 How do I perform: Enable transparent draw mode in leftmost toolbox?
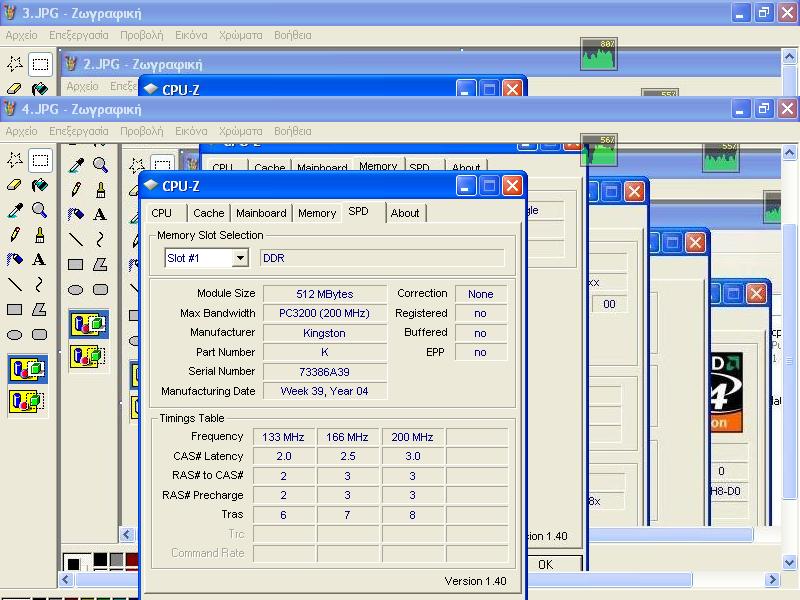pos(27,401)
